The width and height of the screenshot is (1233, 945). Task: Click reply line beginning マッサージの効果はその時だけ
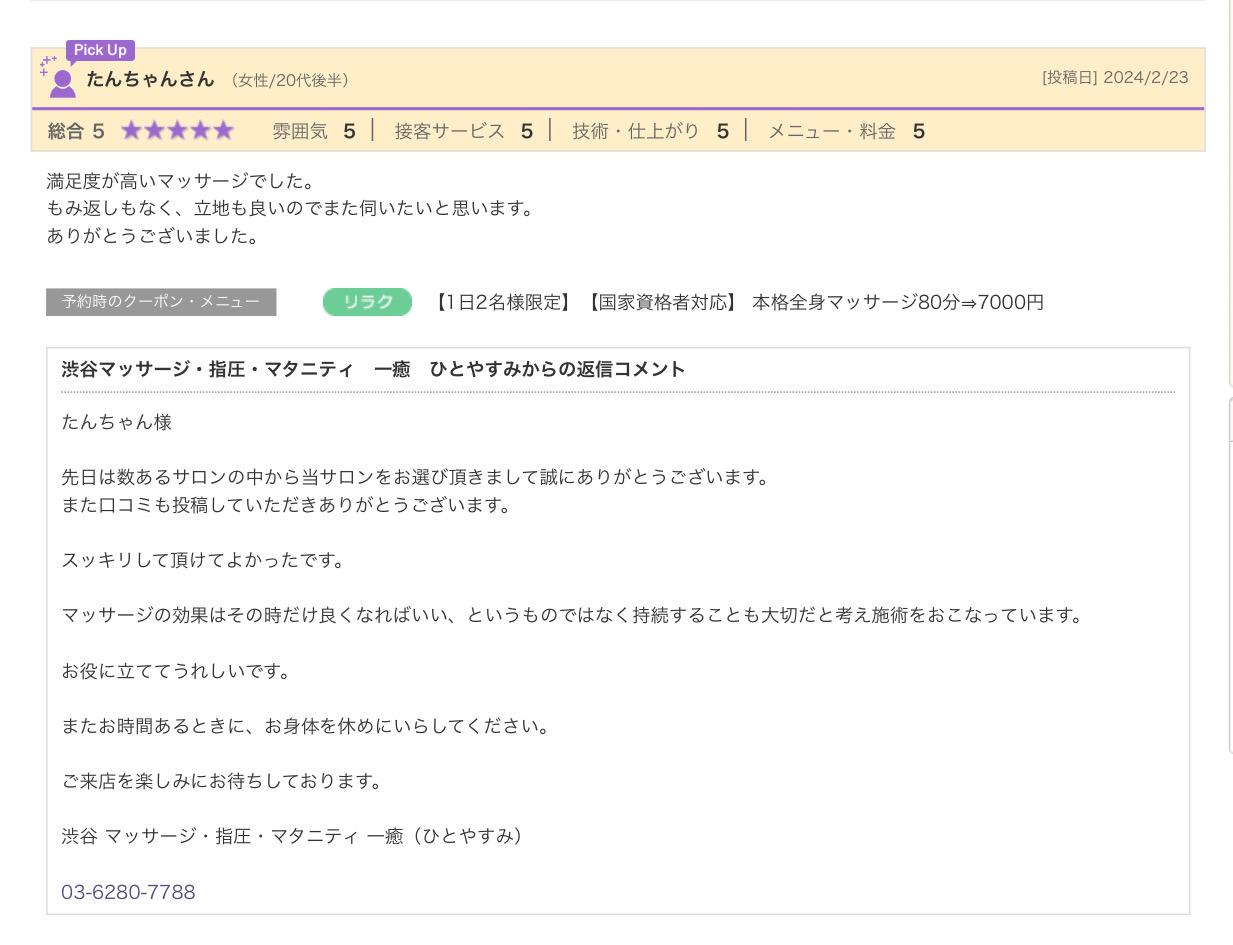coord(573,615)
